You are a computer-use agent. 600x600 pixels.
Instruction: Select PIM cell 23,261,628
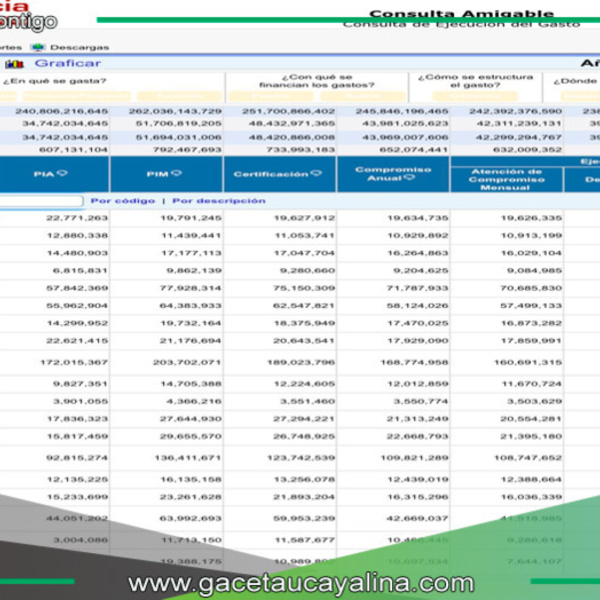click(191, 497)
